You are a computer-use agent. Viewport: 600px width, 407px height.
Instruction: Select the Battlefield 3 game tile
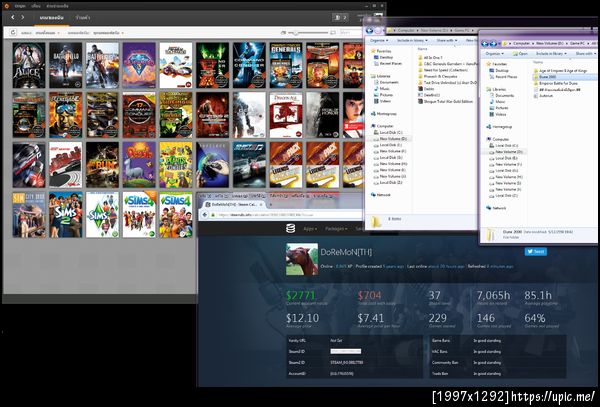click(65, 65)
